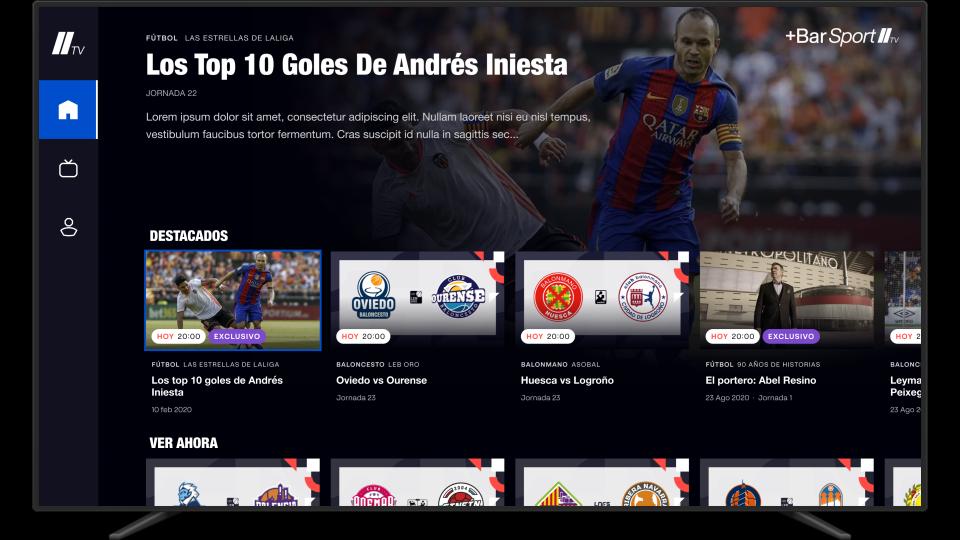Viewport: 960px width, 540px height.
Task: Select the second Ver Ahora match card
Action: click(x=418, y=482)
